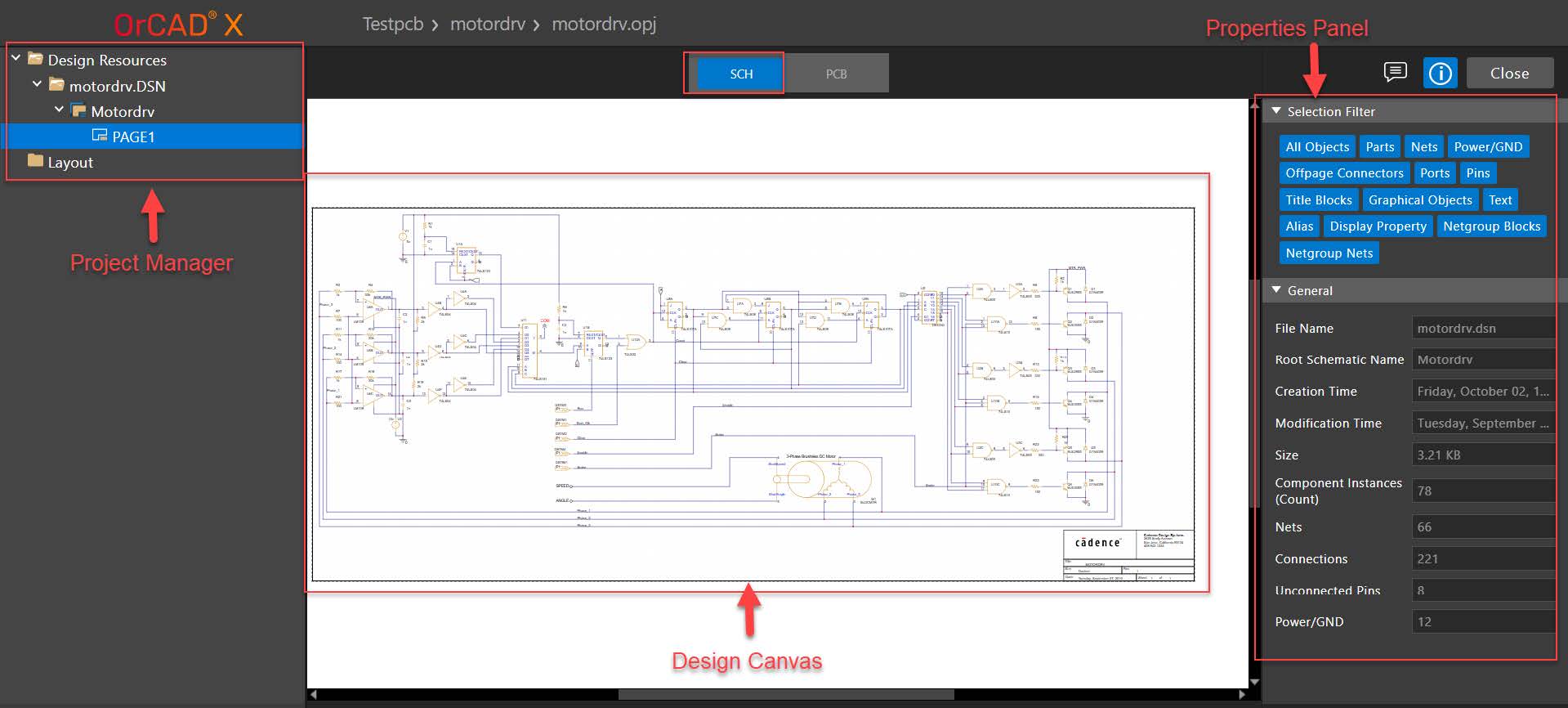Click the PAGE1 page icon

pos(100,136)
